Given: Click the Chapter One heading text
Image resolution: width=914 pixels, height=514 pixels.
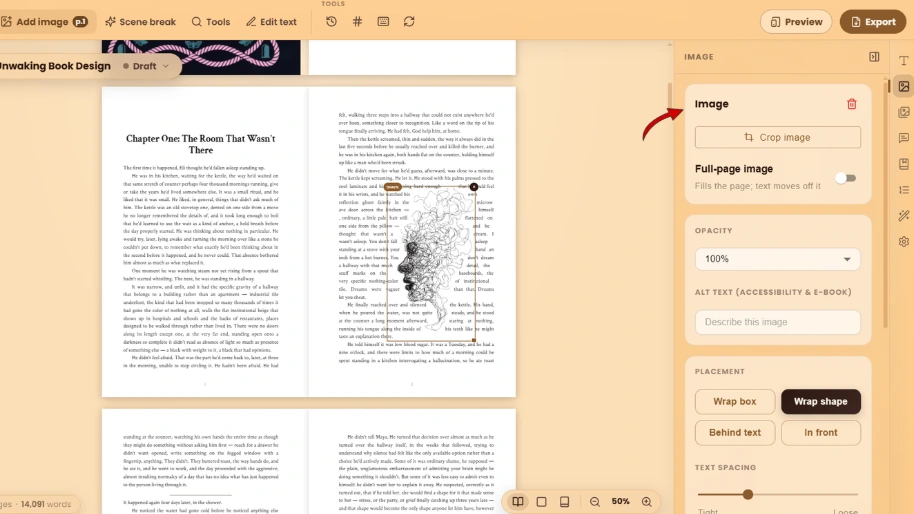Looking at the screenshot, I should coord(201,144).
